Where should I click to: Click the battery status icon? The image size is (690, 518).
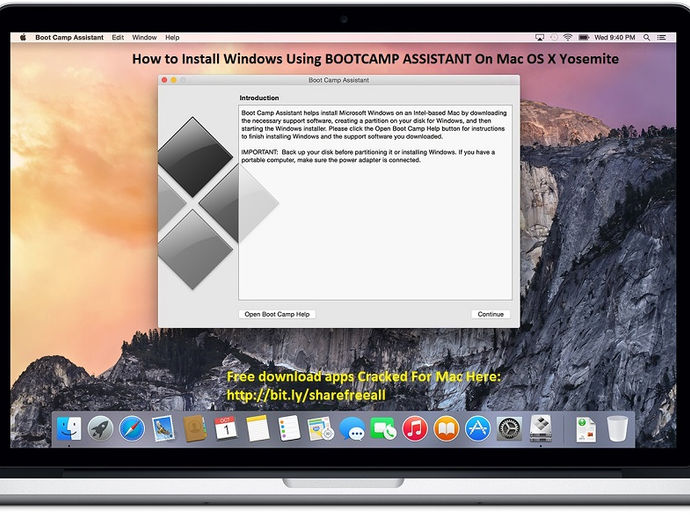tap(584, 37)
